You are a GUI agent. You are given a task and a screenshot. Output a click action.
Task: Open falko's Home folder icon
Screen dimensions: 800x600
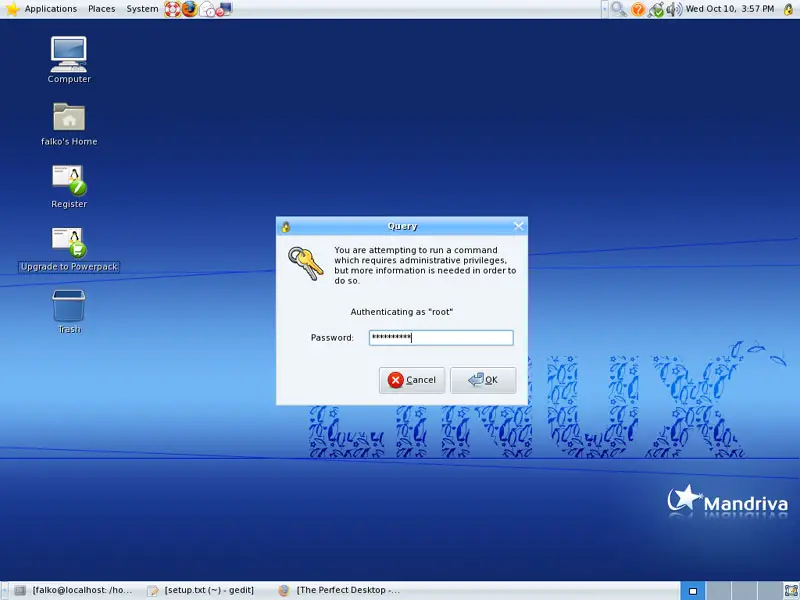click(69, 124)
